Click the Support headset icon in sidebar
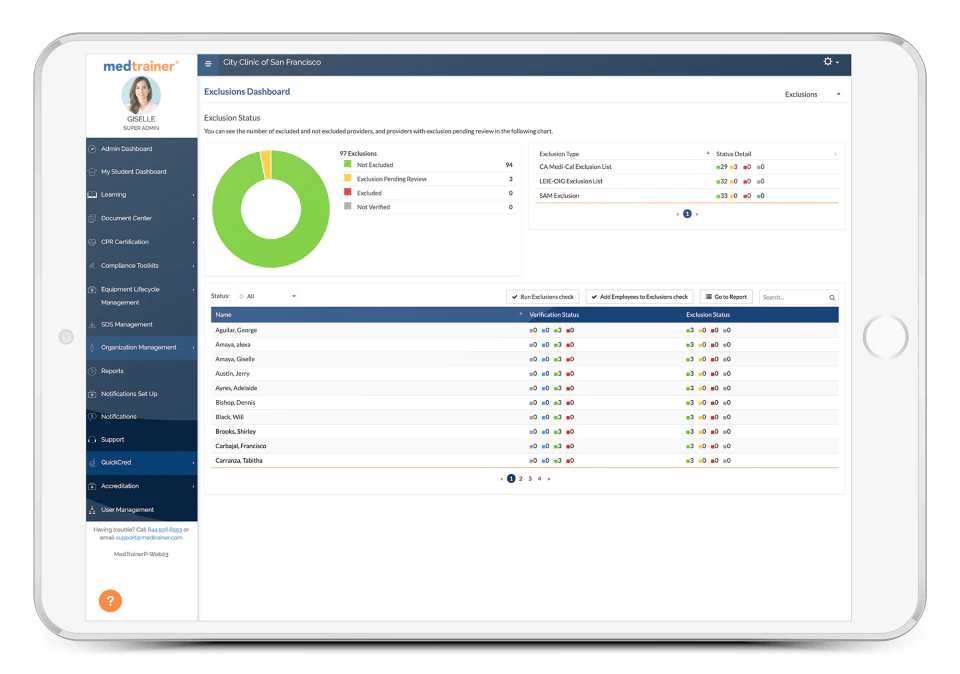 tap(92, 440)
